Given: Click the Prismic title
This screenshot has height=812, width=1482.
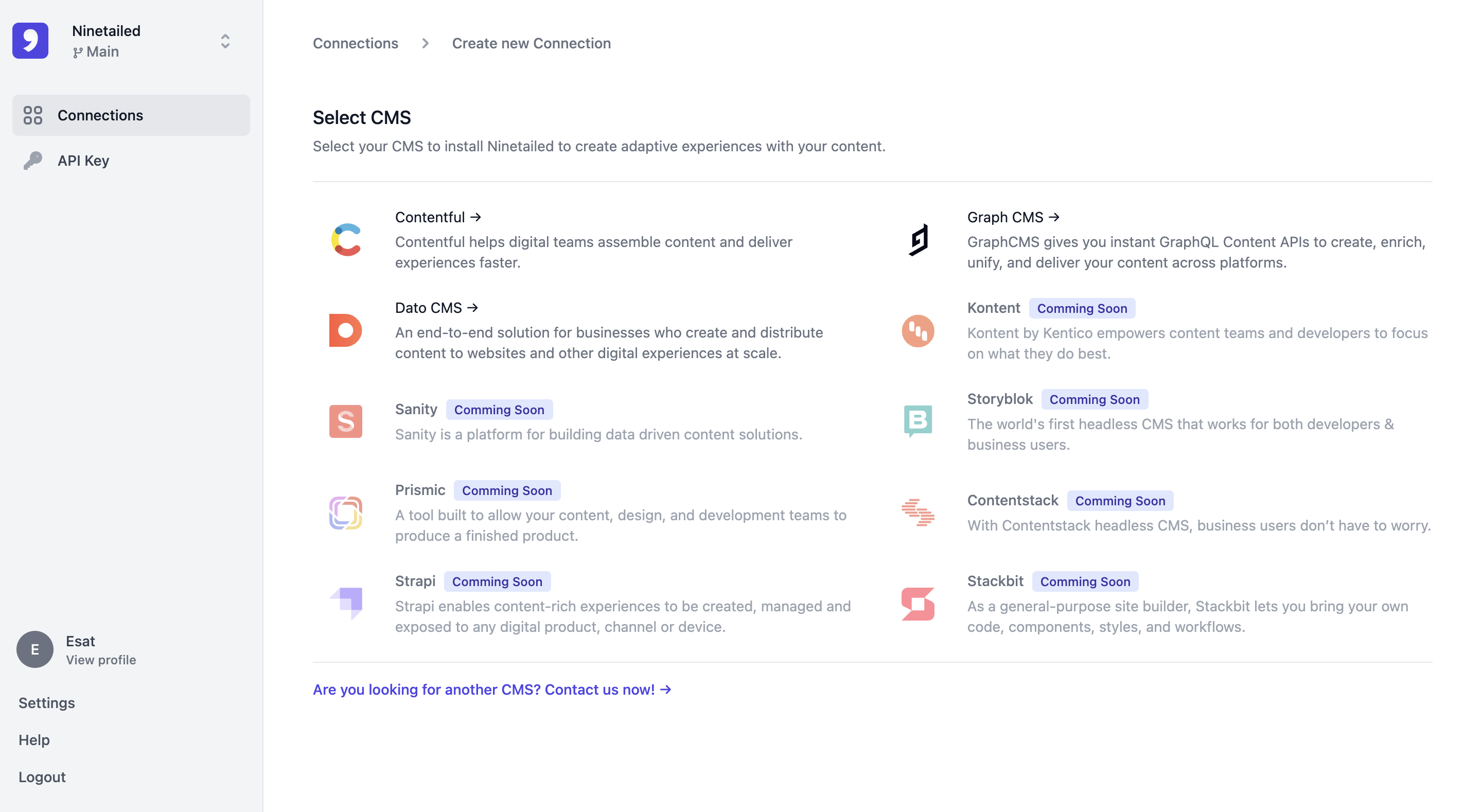Looking at the screenshot, I should click(420, 490).
